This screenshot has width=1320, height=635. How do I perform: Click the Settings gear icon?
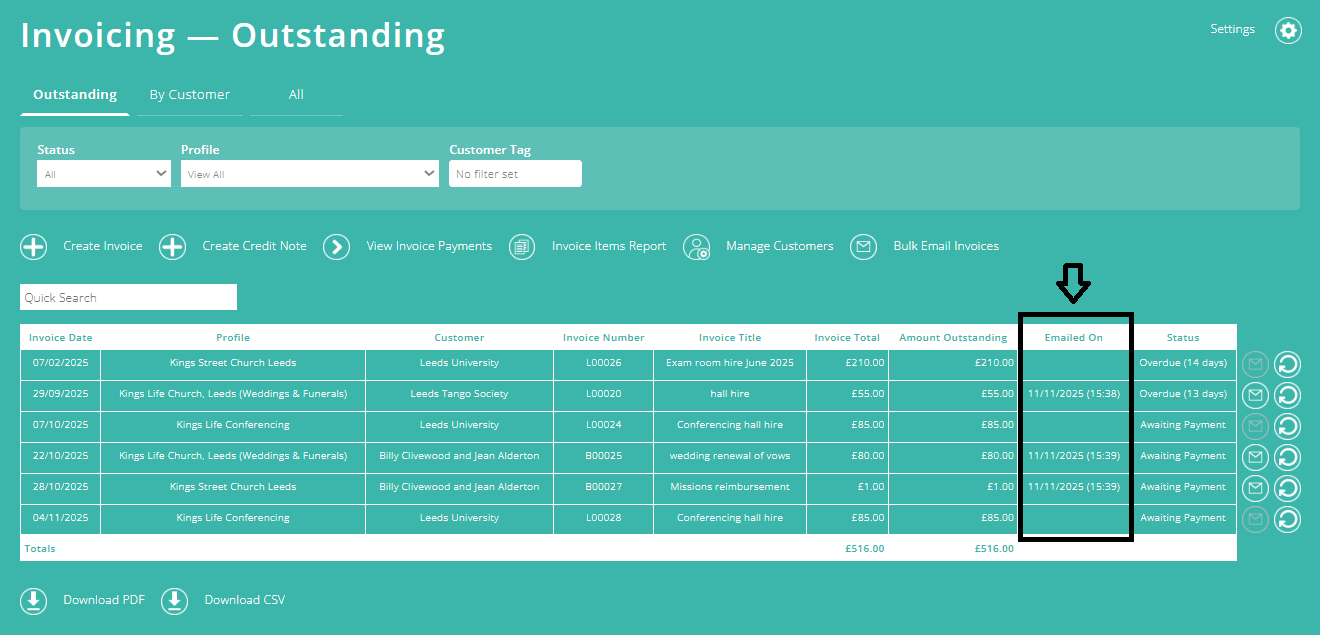(1288, 30)
